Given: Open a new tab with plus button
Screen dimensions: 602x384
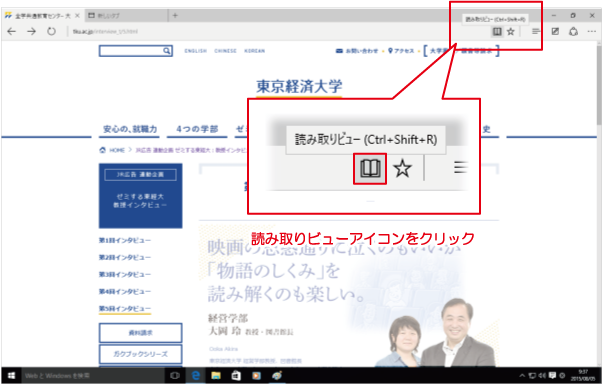Looking at the screenshot, I should coord(175,15).
